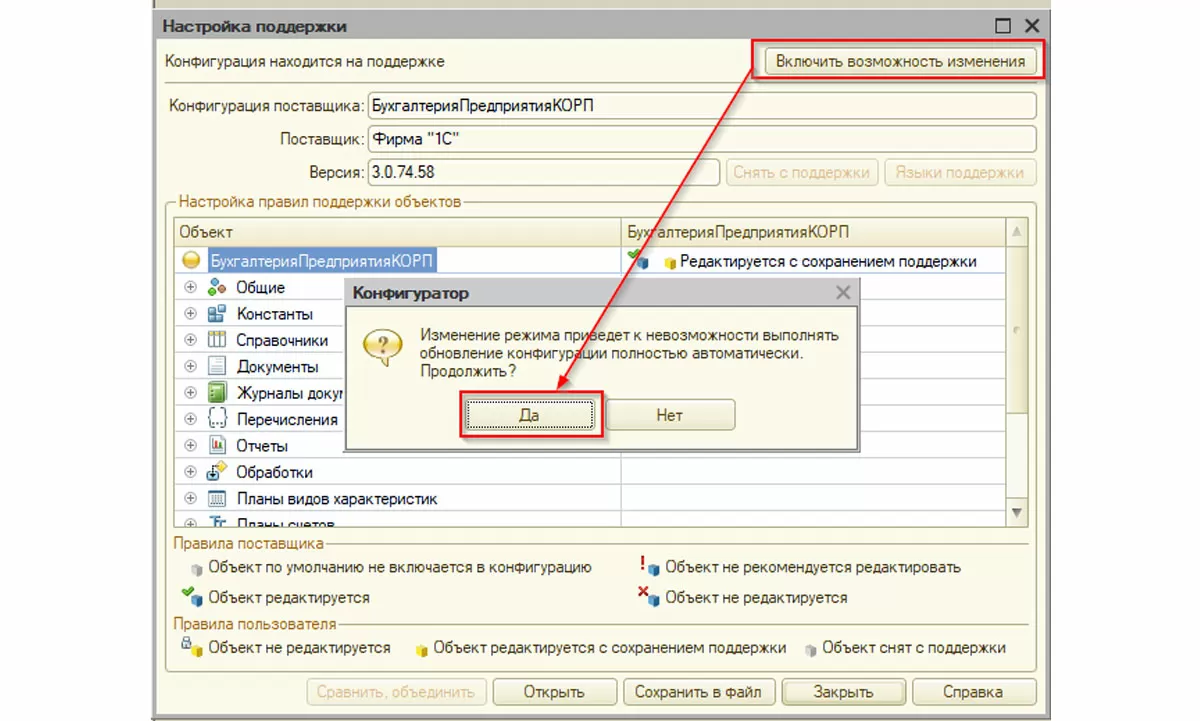Click Включить возможность изменения button
Image resolution: width=1200 pixels, height=721 pixels.
pos(900,61)
